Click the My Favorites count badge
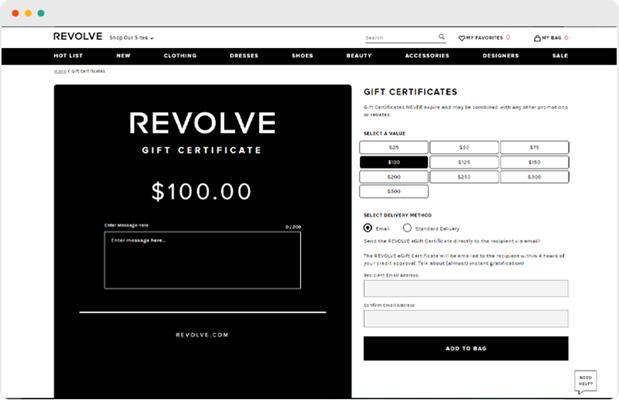The image size is (619, 400). tap(508, 37)
